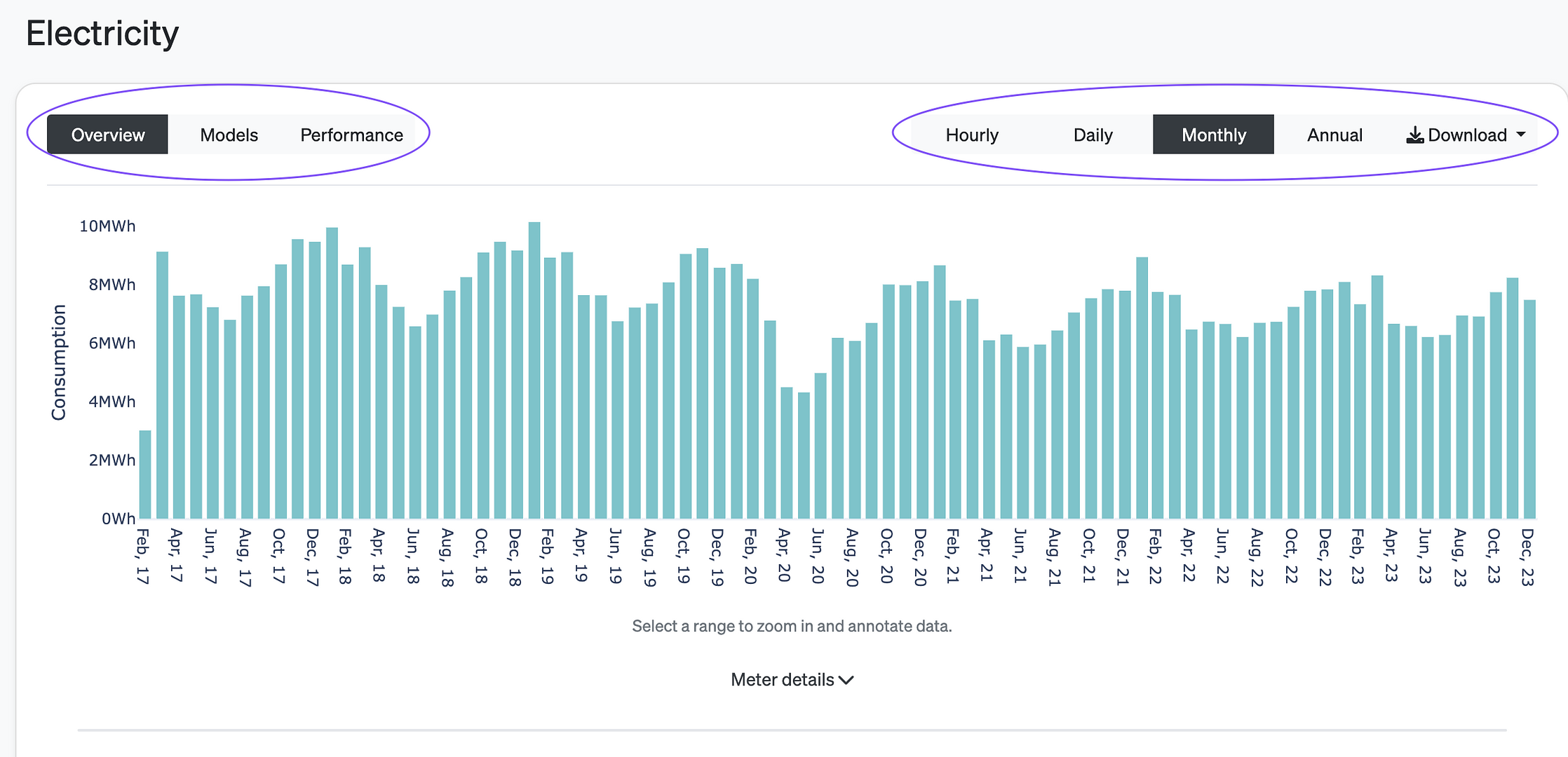Click the tallest bar at Jan 19
The image size is (1568, 757).
[x=534, y=370]
